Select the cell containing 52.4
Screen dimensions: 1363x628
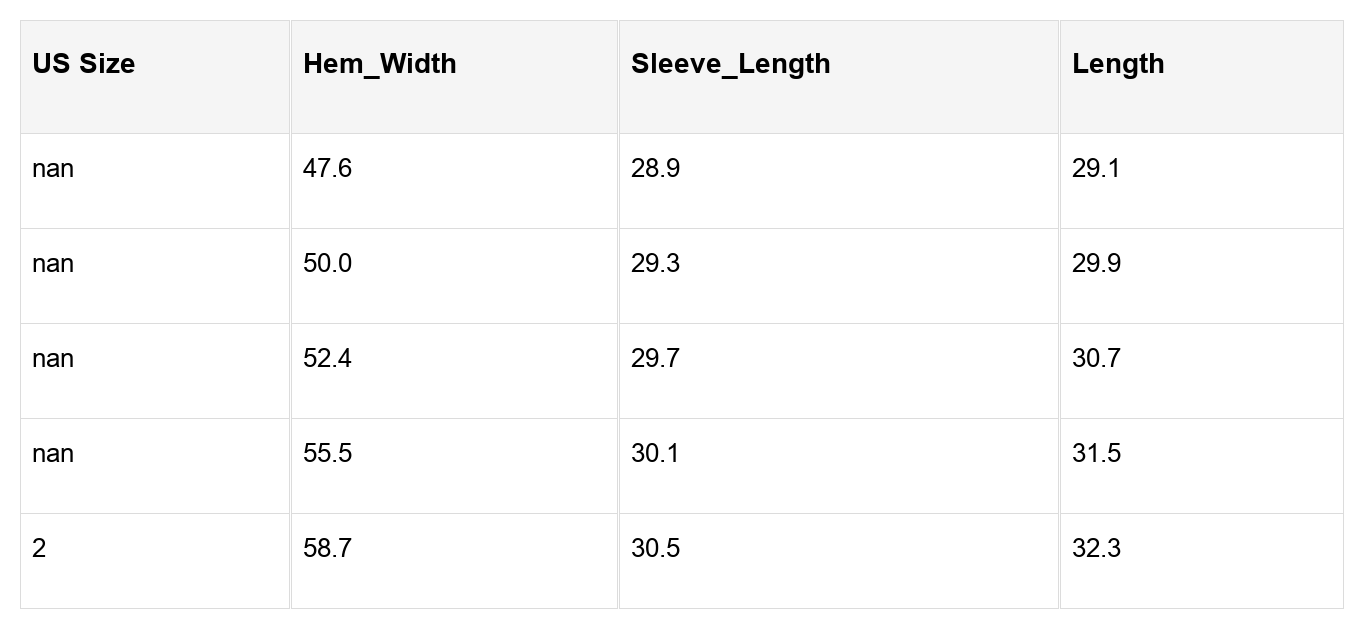pos(328,359)
